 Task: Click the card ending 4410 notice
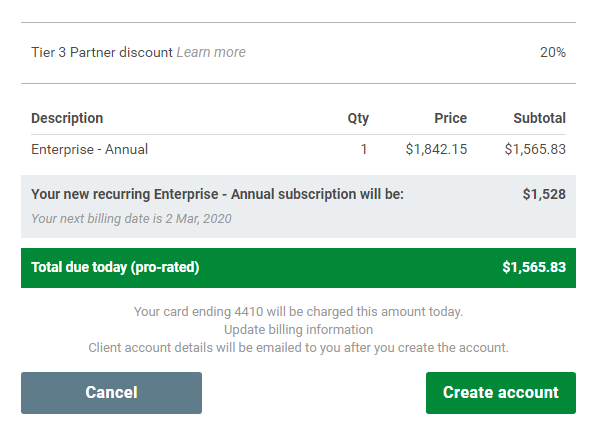(x=298, y=312)
